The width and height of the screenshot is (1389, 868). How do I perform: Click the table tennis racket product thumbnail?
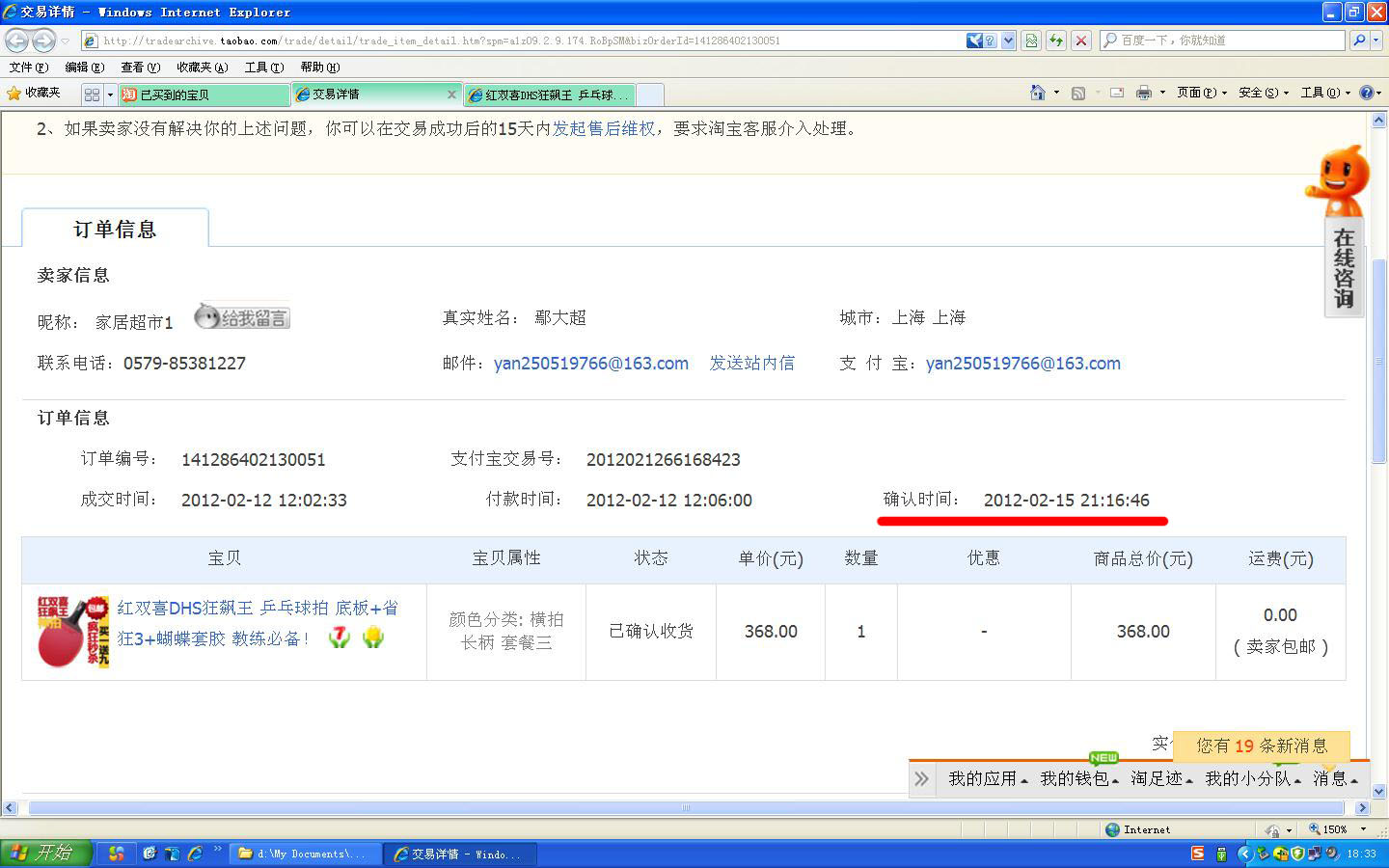(73, 631)
